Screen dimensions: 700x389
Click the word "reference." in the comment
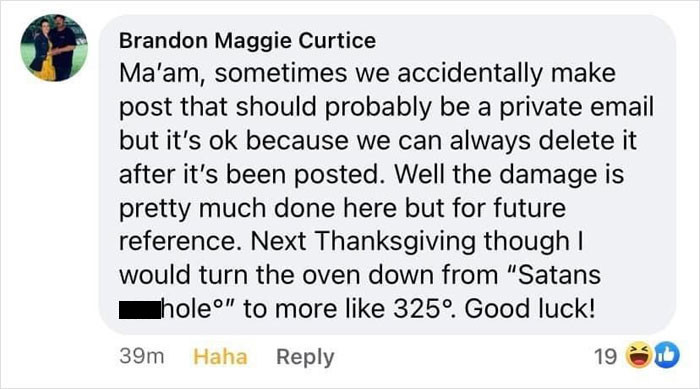point(181,242)
